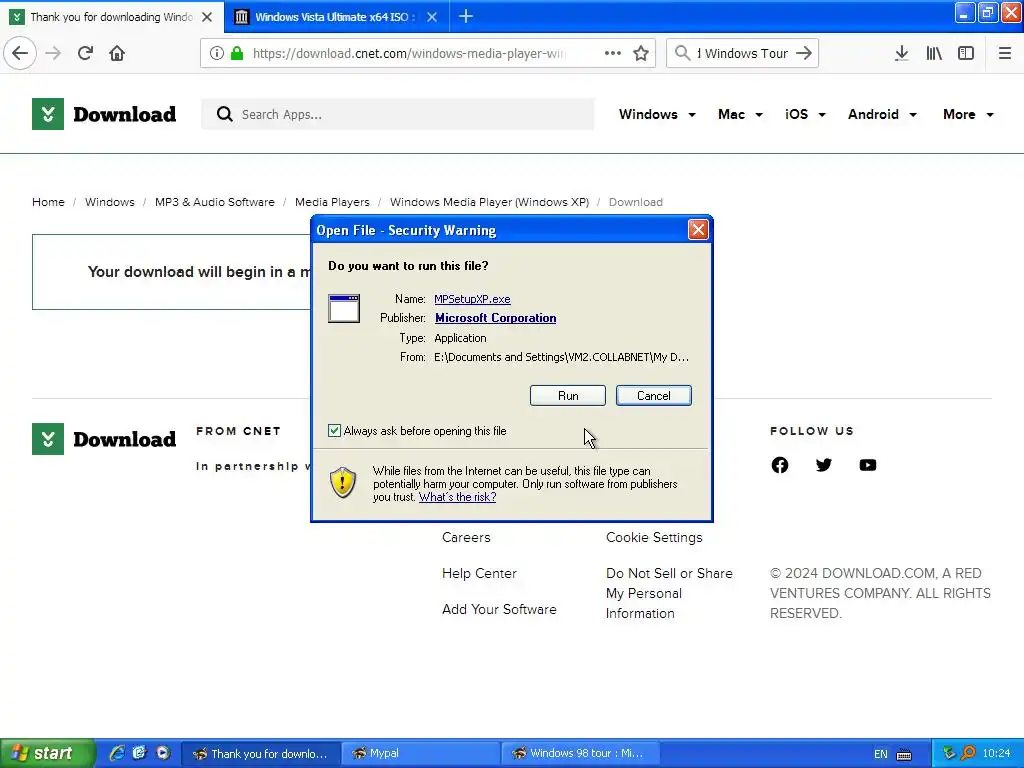Open the MPSetupXP.exe file name link
This screenshot has height=768, width=1024.
pos(472,299)
